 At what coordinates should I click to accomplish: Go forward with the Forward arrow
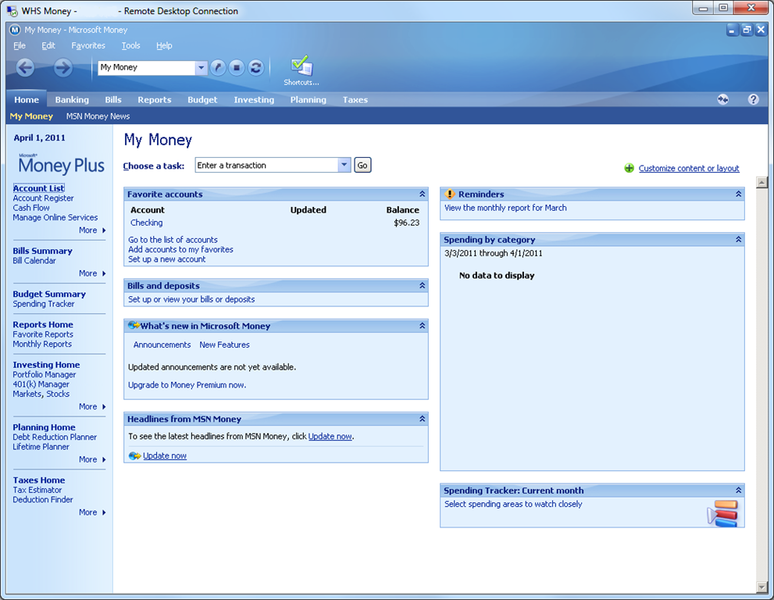[63, 67]
